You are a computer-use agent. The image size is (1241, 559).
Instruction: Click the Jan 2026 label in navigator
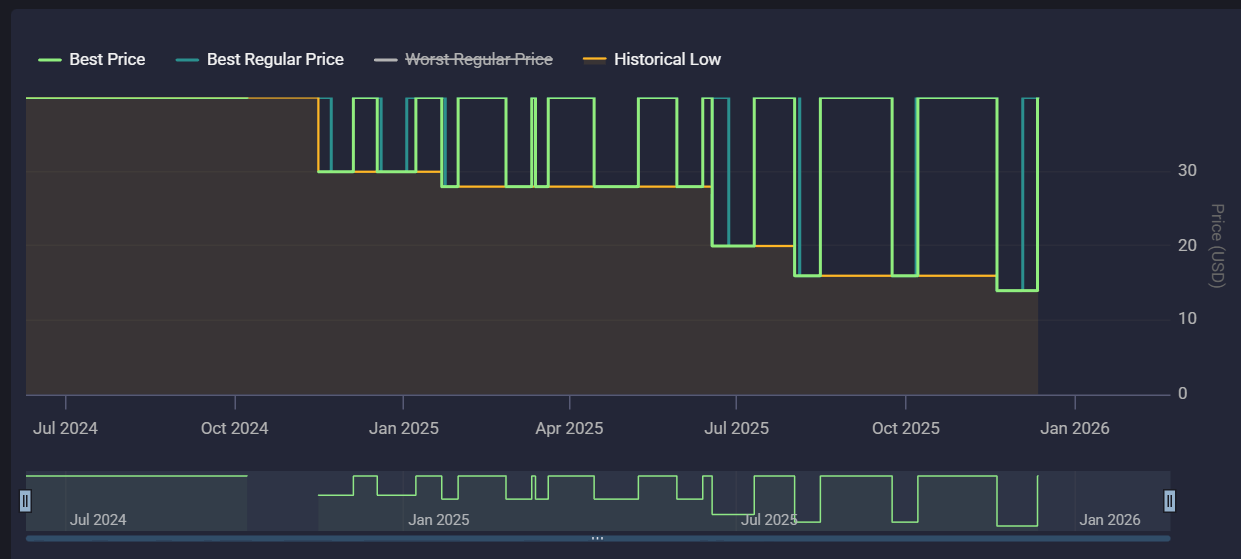1110,520
